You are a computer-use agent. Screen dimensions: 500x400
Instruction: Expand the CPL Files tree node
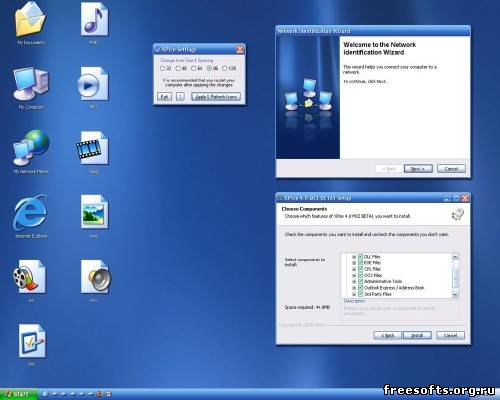click(x=354, y=269)
